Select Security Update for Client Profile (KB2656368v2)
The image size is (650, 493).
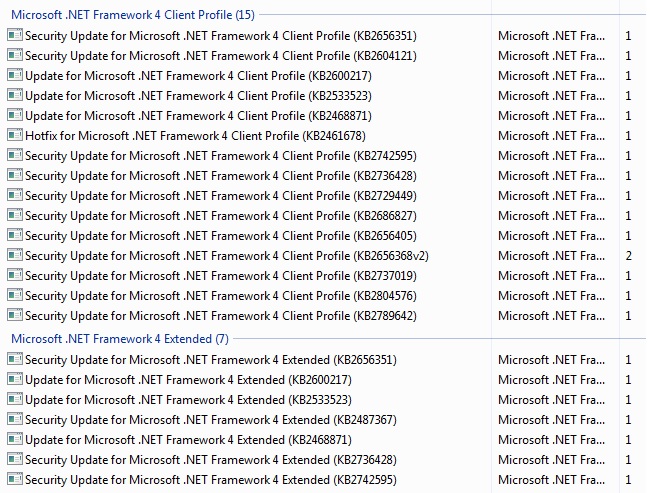(x=227, y=256)
